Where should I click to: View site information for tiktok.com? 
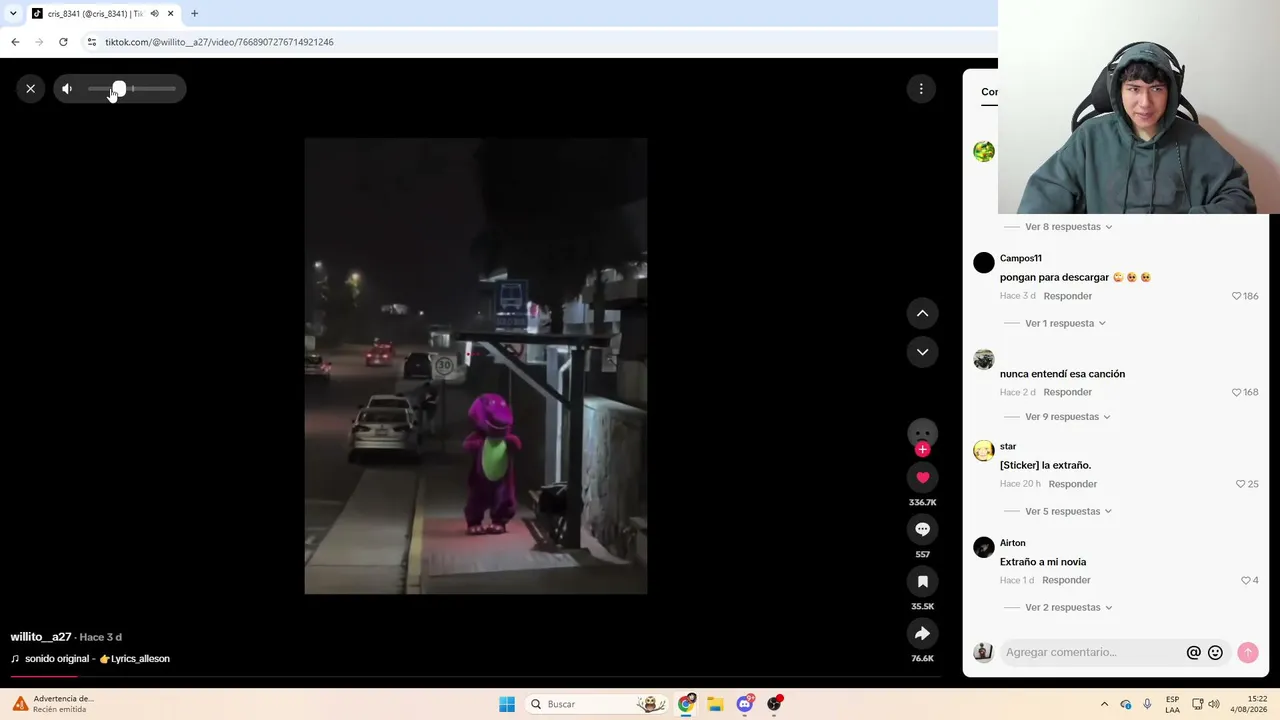[x=91, y=42]
